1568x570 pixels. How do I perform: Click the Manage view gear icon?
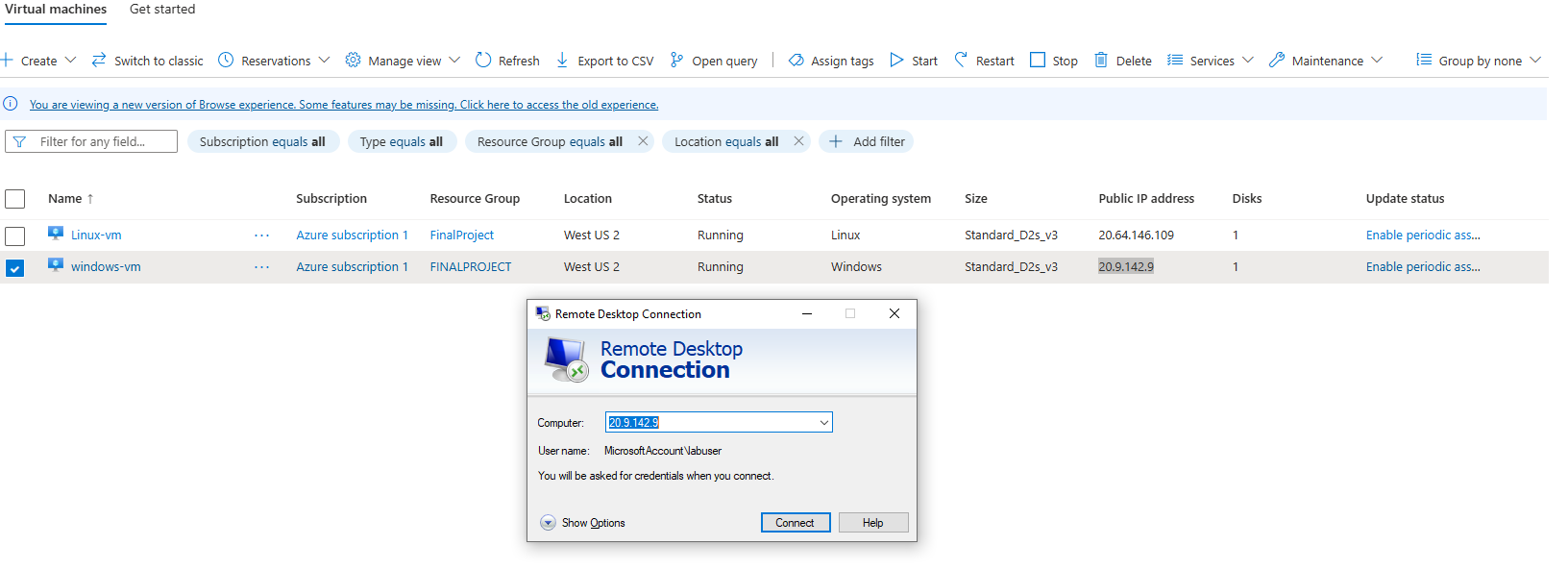353,60
